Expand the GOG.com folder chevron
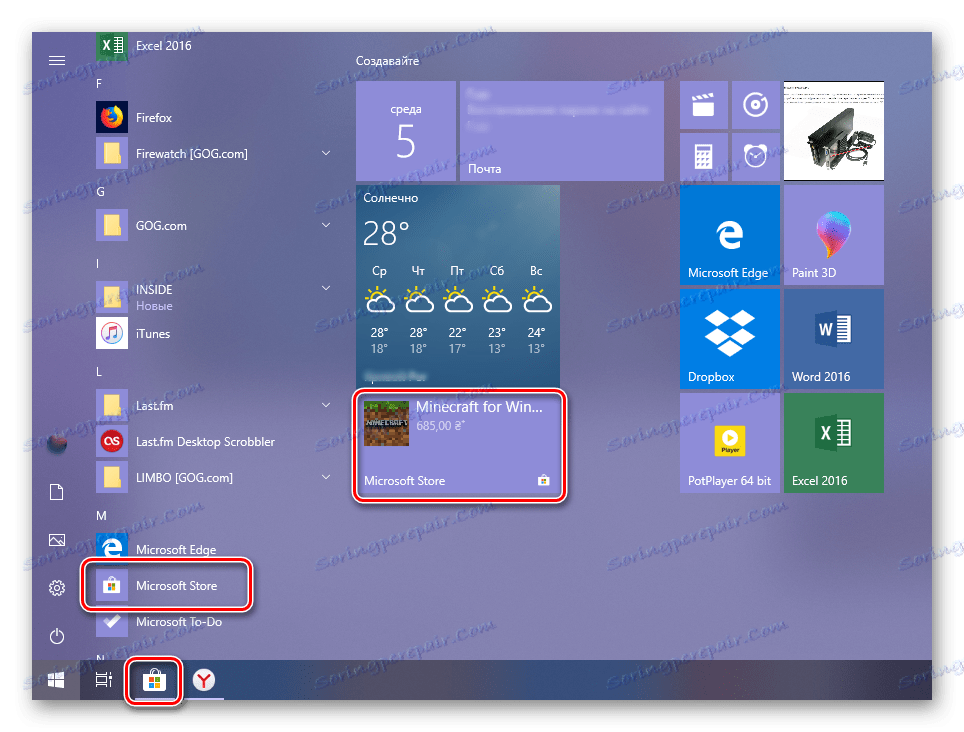964x732 pixels. tap(326, 225)
